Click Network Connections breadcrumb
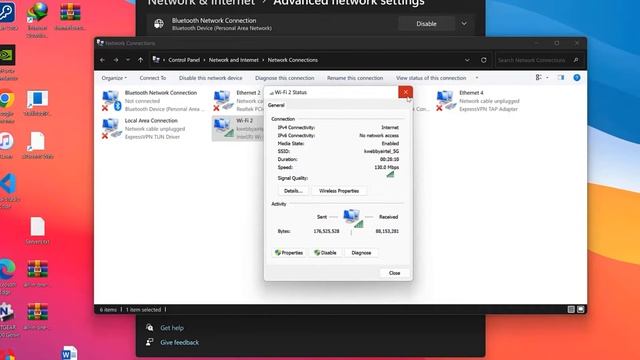Screen dimensions: 640x360 [293, 60]
